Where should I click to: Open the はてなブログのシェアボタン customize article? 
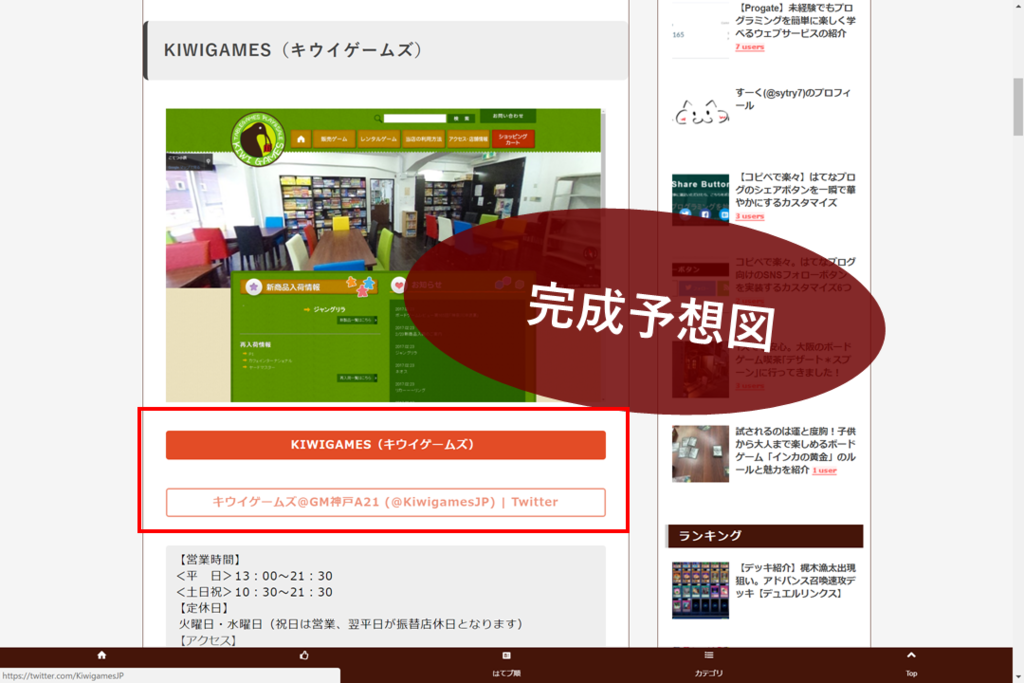[x=795, y=190]
